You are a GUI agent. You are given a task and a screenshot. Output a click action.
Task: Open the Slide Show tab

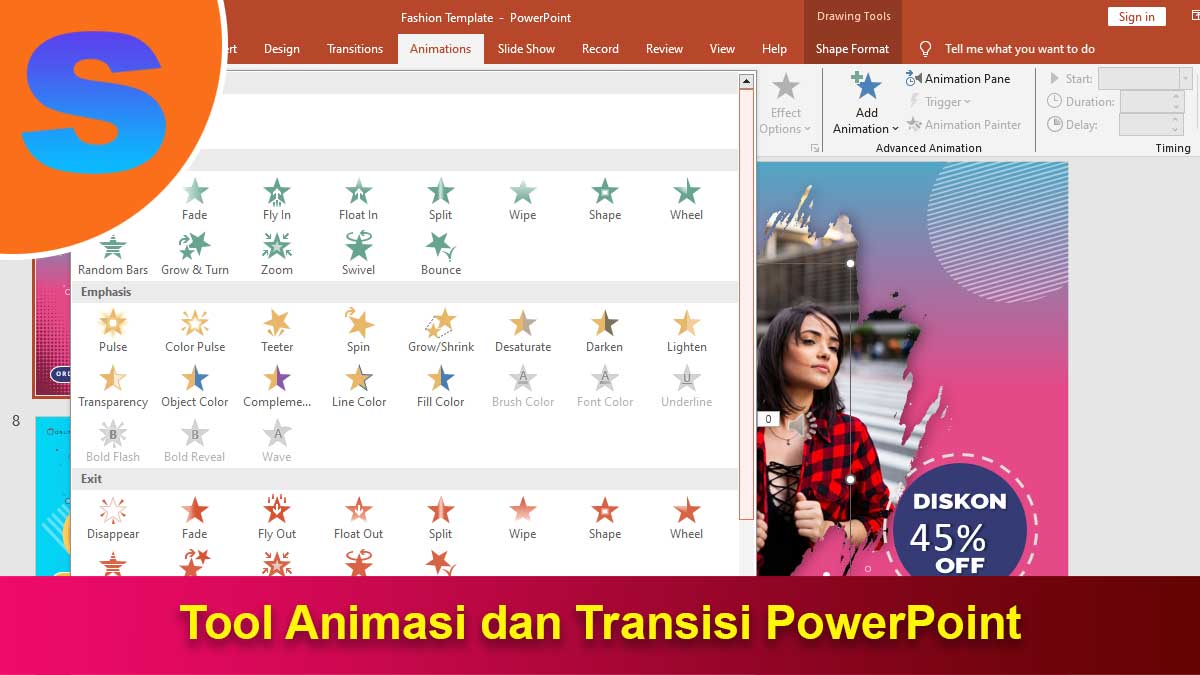[526, 49]
